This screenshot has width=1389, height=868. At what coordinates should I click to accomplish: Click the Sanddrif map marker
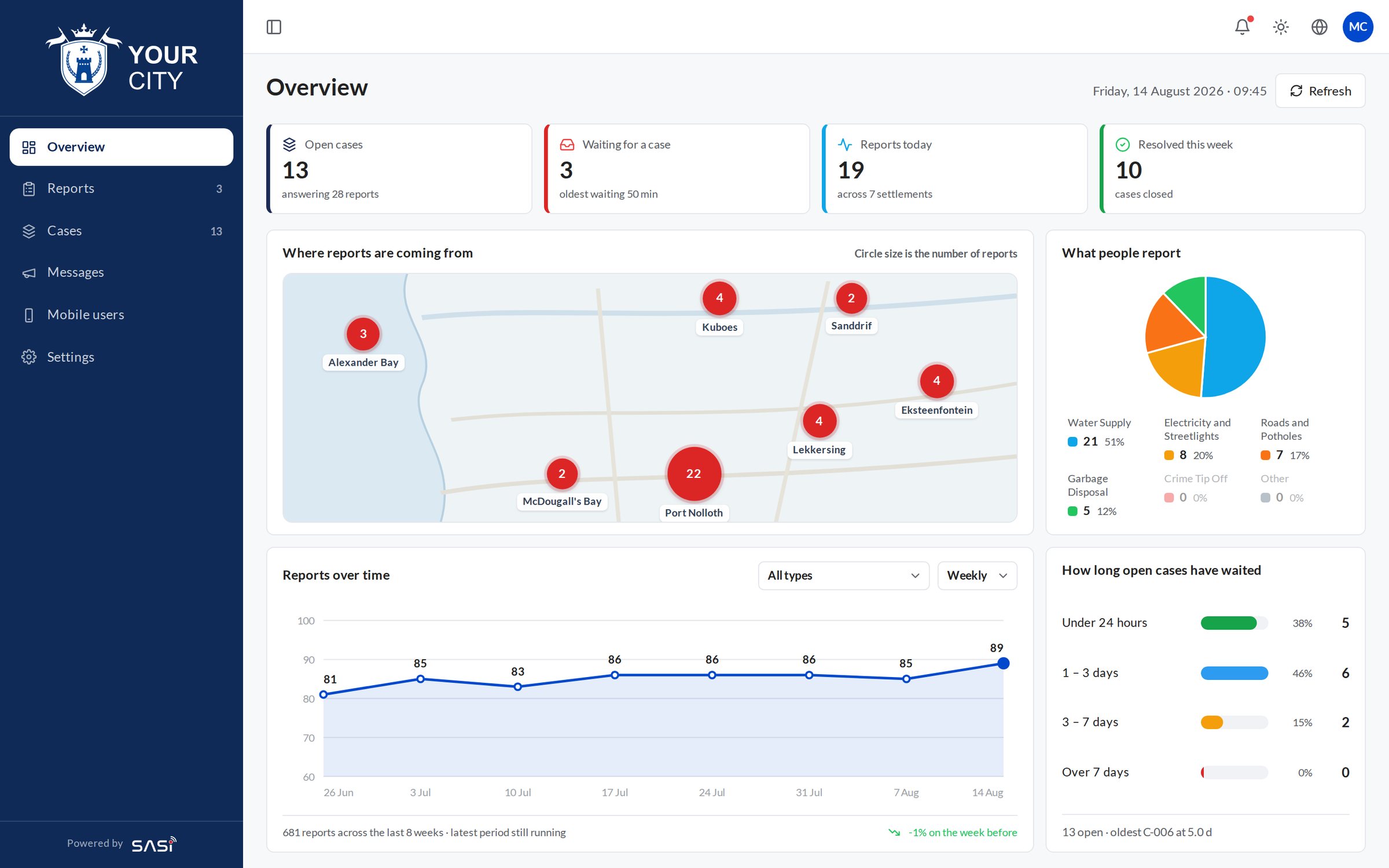coord(851,298)
